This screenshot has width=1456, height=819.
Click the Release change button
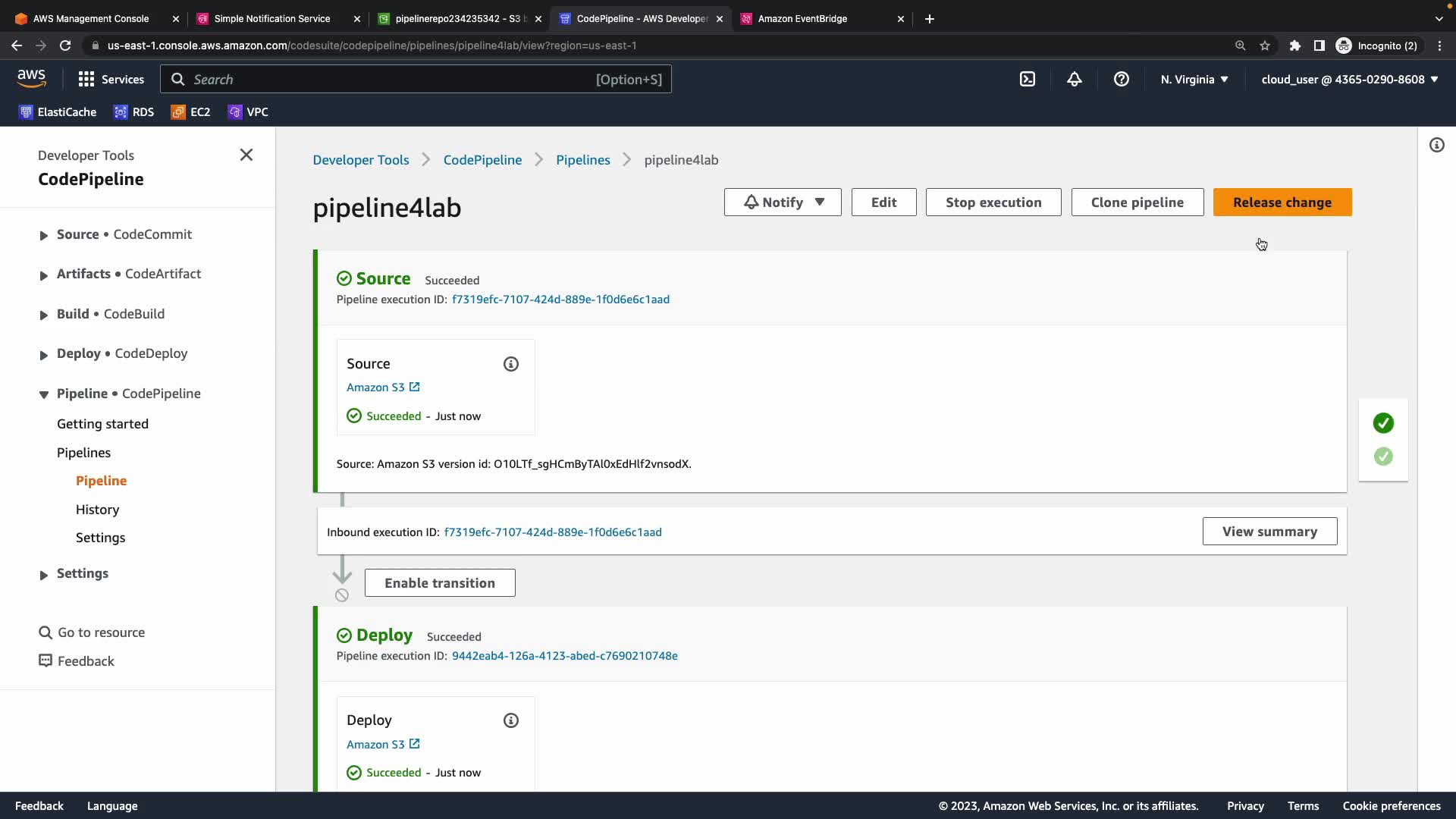click(1282, 202)
